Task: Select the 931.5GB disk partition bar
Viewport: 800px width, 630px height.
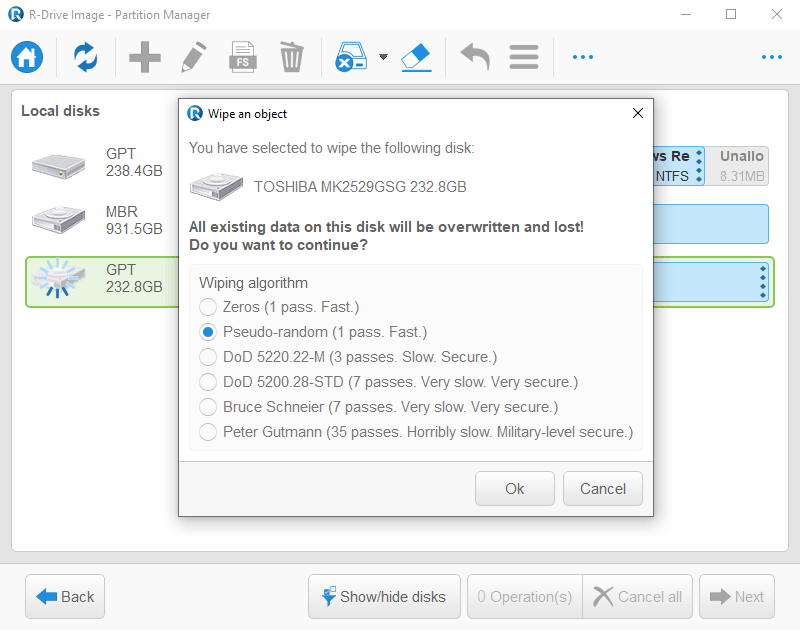Action: [x=711, y=224]
